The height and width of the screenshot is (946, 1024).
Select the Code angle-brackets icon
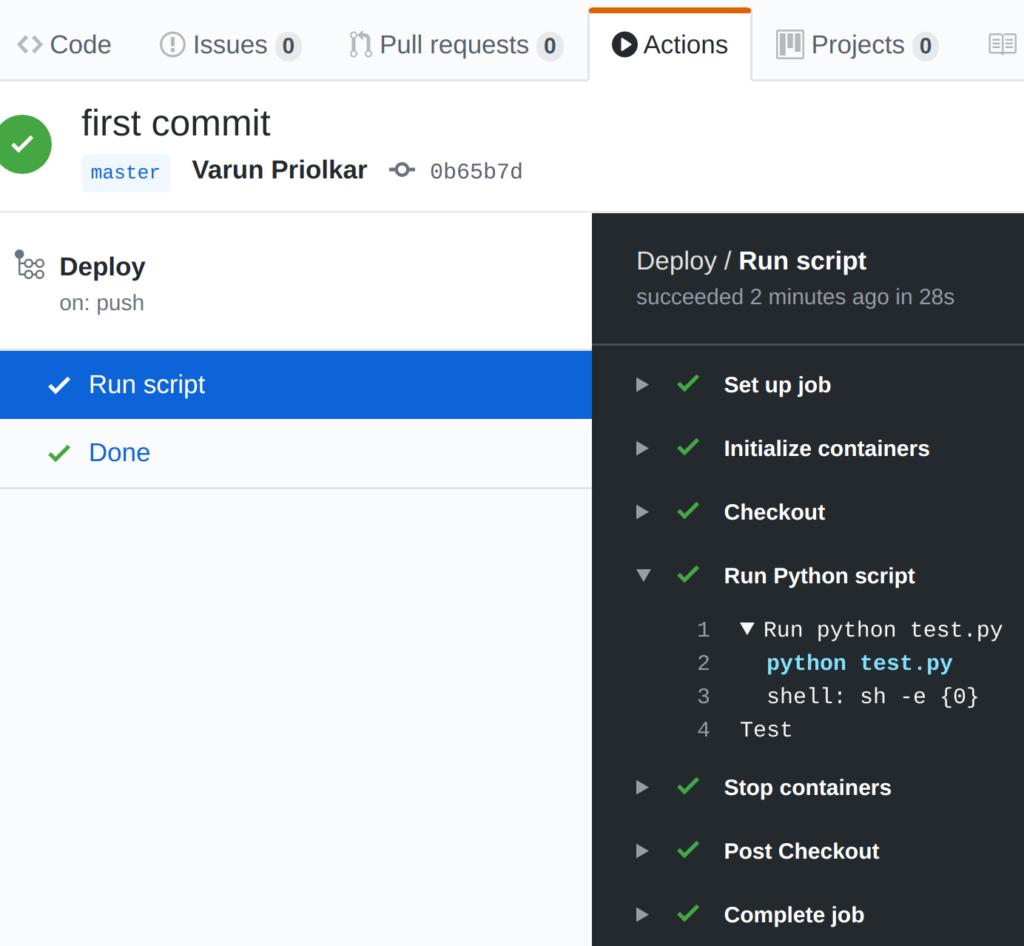point(30,44)
